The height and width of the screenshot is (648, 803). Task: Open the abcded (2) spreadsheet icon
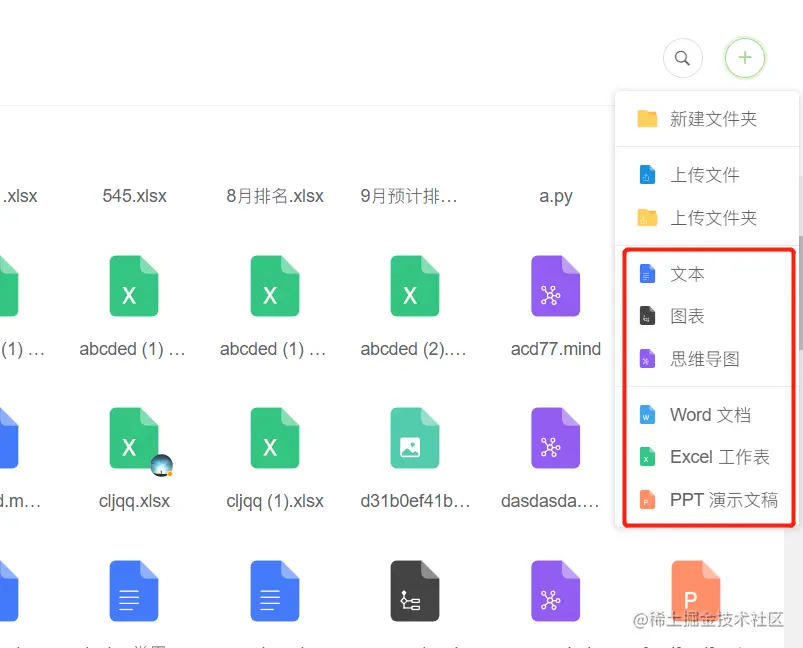coord(414,286)
